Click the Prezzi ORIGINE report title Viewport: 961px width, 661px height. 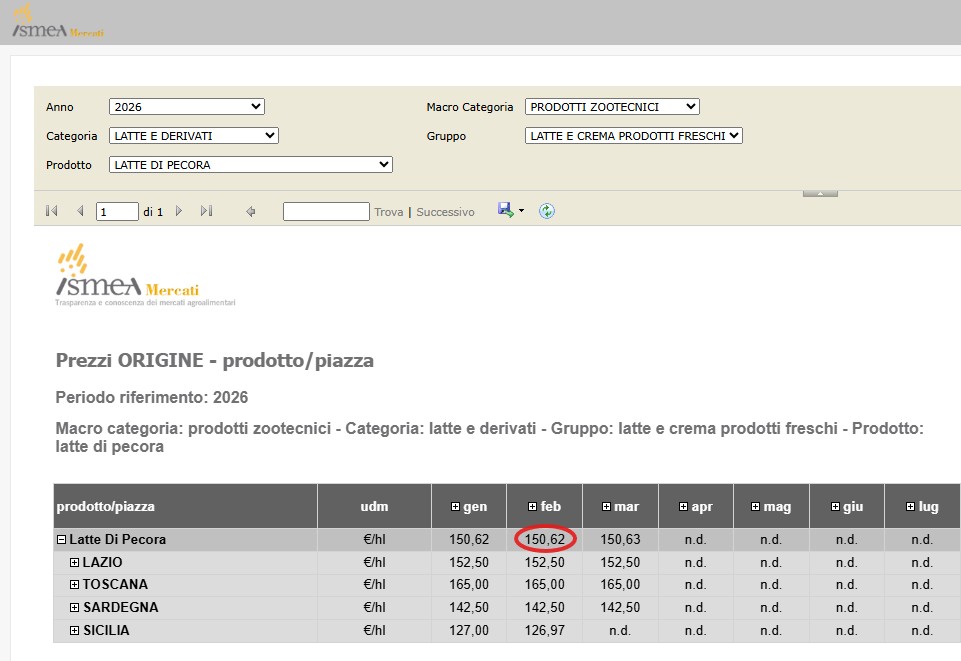[215, 360]
